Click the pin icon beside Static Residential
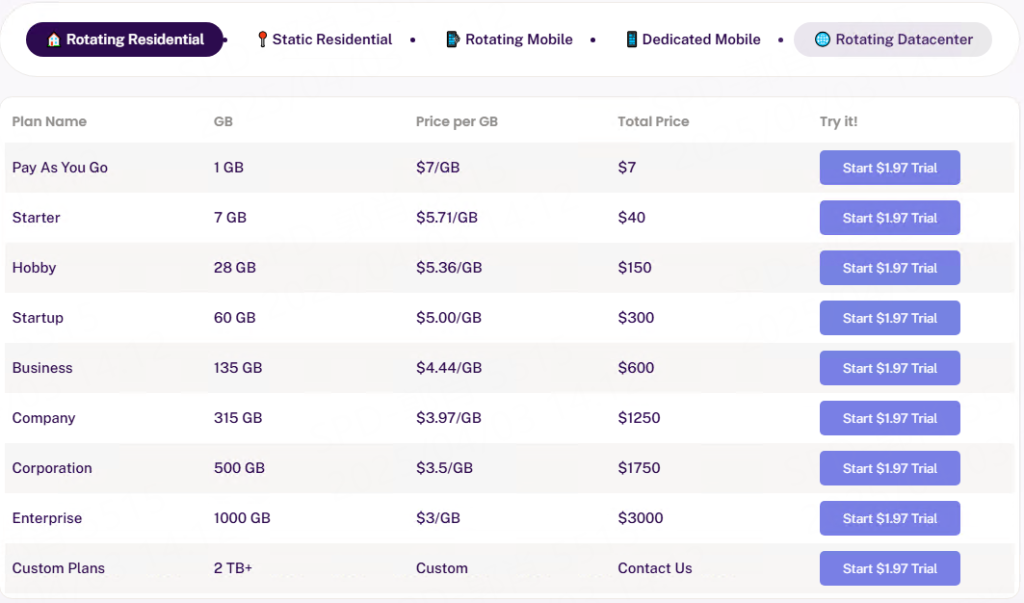Screen dimensions: 1024x603 pos(262,40)
